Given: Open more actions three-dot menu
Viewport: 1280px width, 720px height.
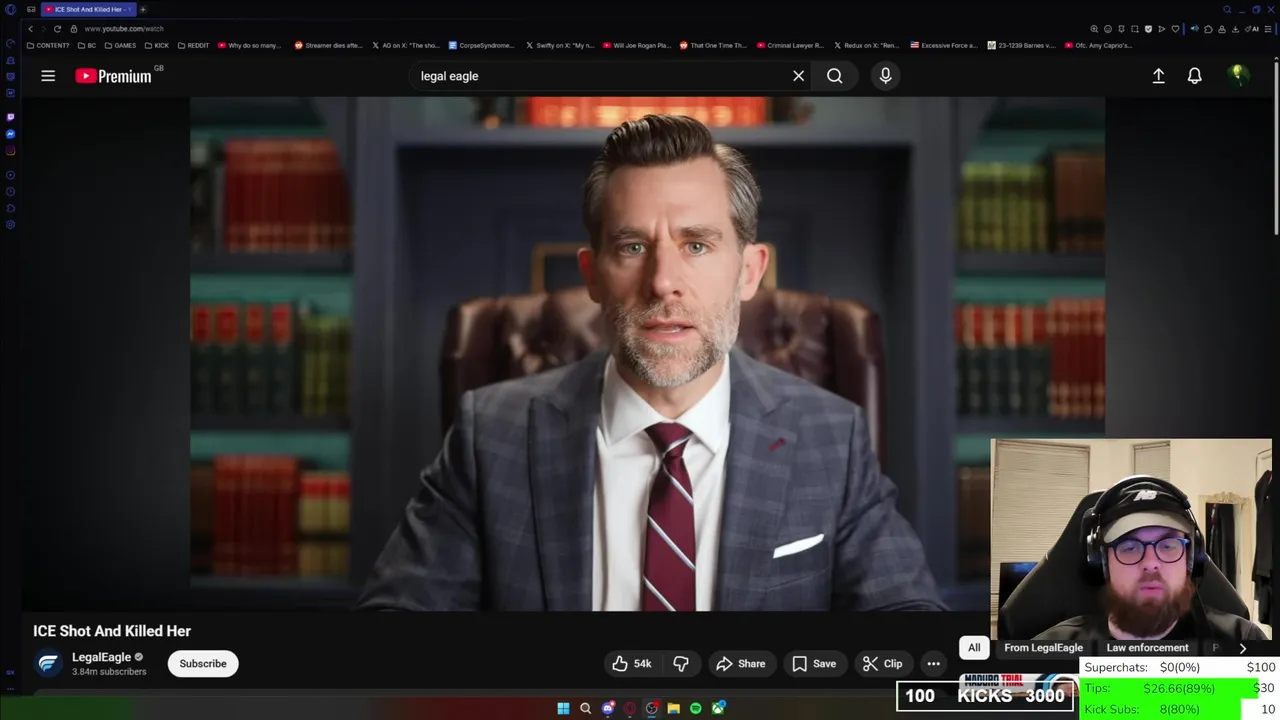Looking at the screenshot, I should click(933, 663).
